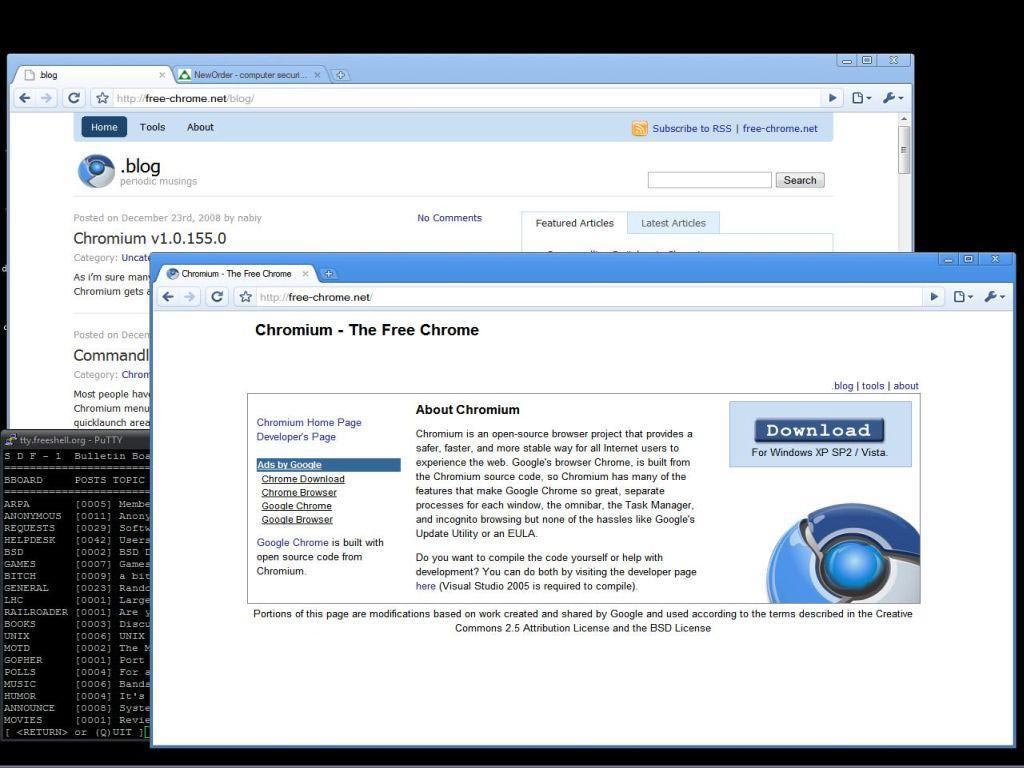Bookmark star in the blog window
Screen dimensions: 1024x768
click(103, 98)
